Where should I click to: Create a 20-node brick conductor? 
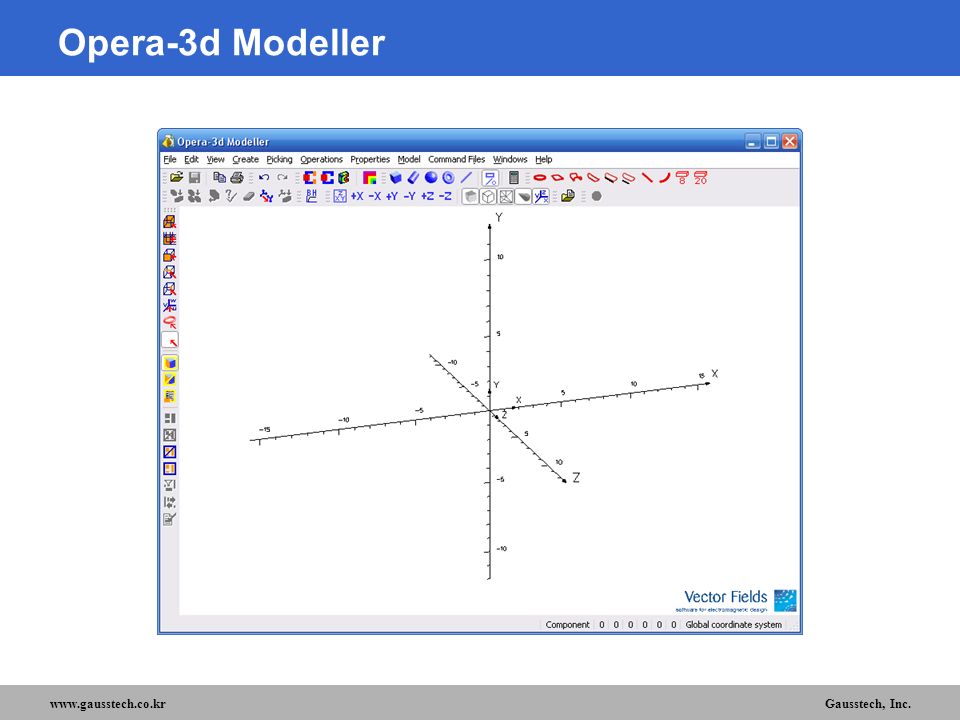pos(700,178)
